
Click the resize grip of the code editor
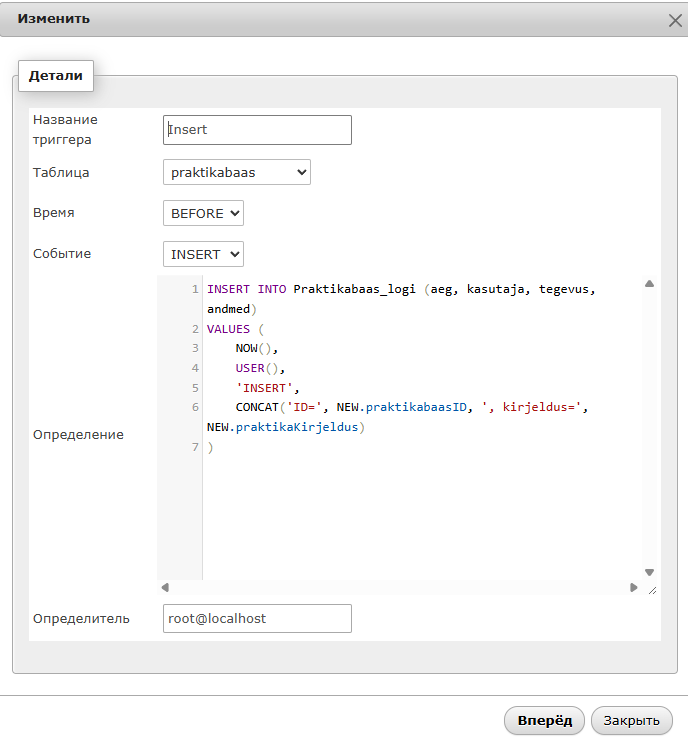click(651, 589)
